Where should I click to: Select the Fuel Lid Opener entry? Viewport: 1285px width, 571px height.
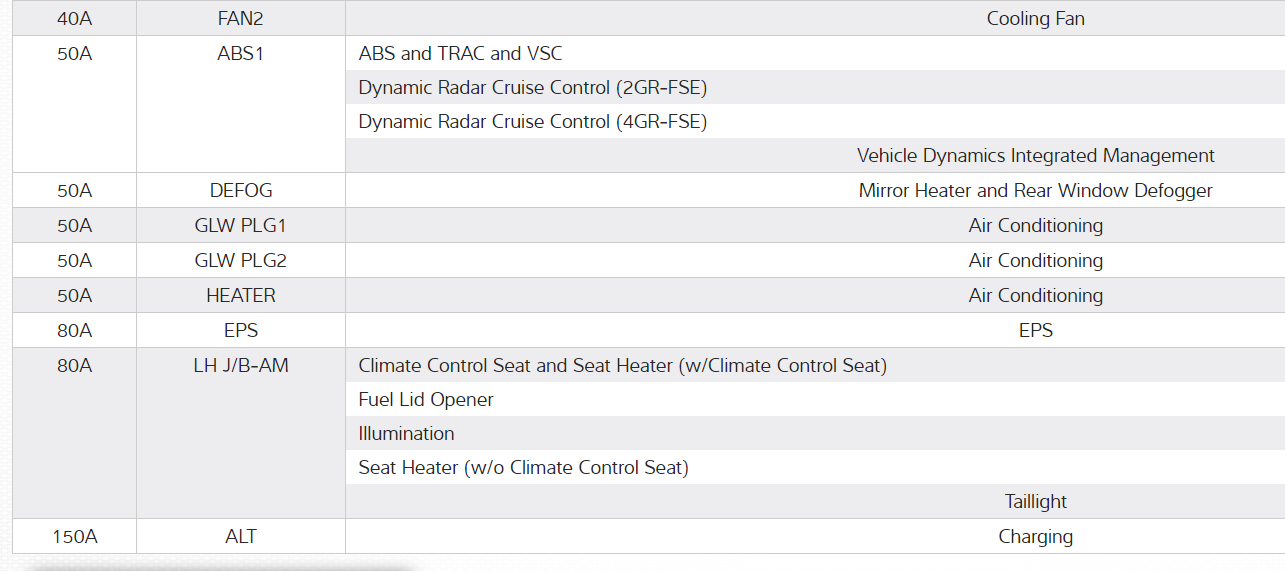click(426, 399)
